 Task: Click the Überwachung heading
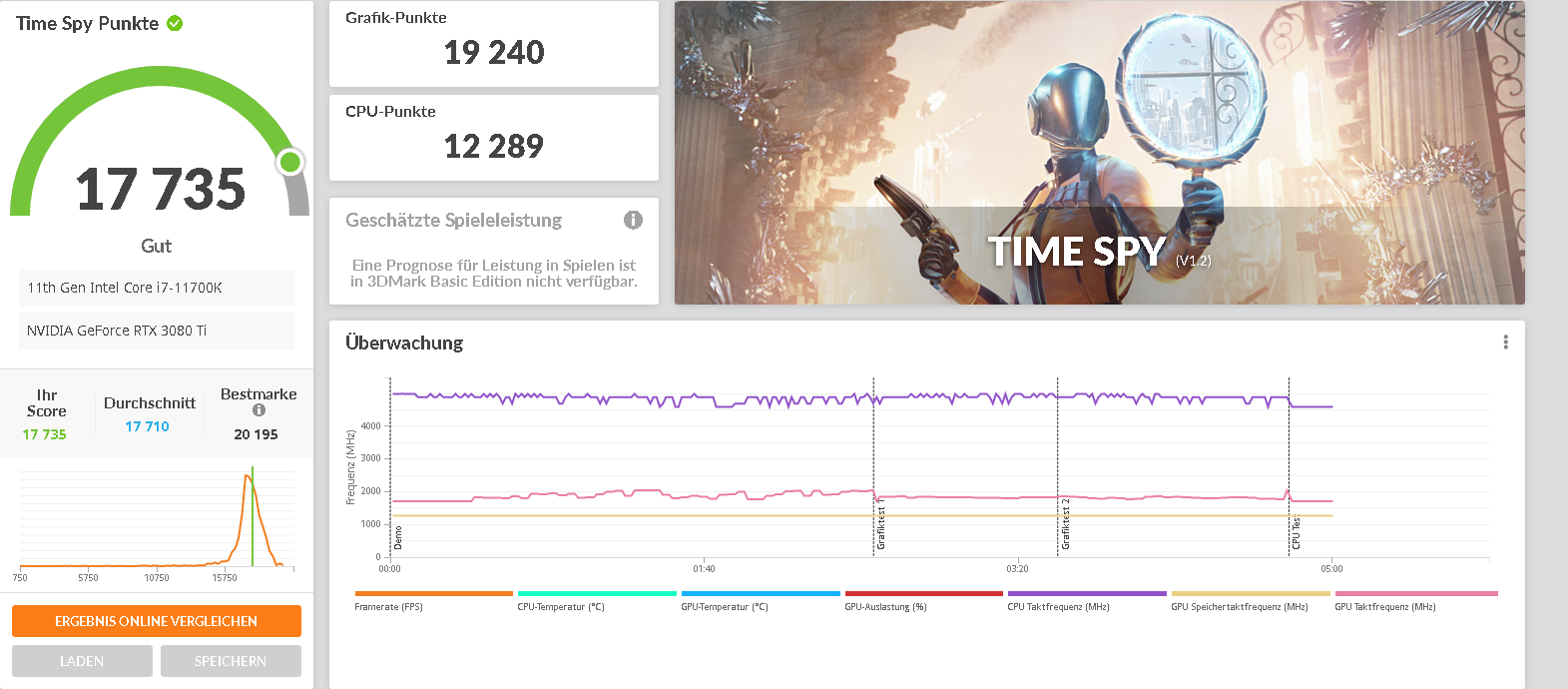[404, 343]
